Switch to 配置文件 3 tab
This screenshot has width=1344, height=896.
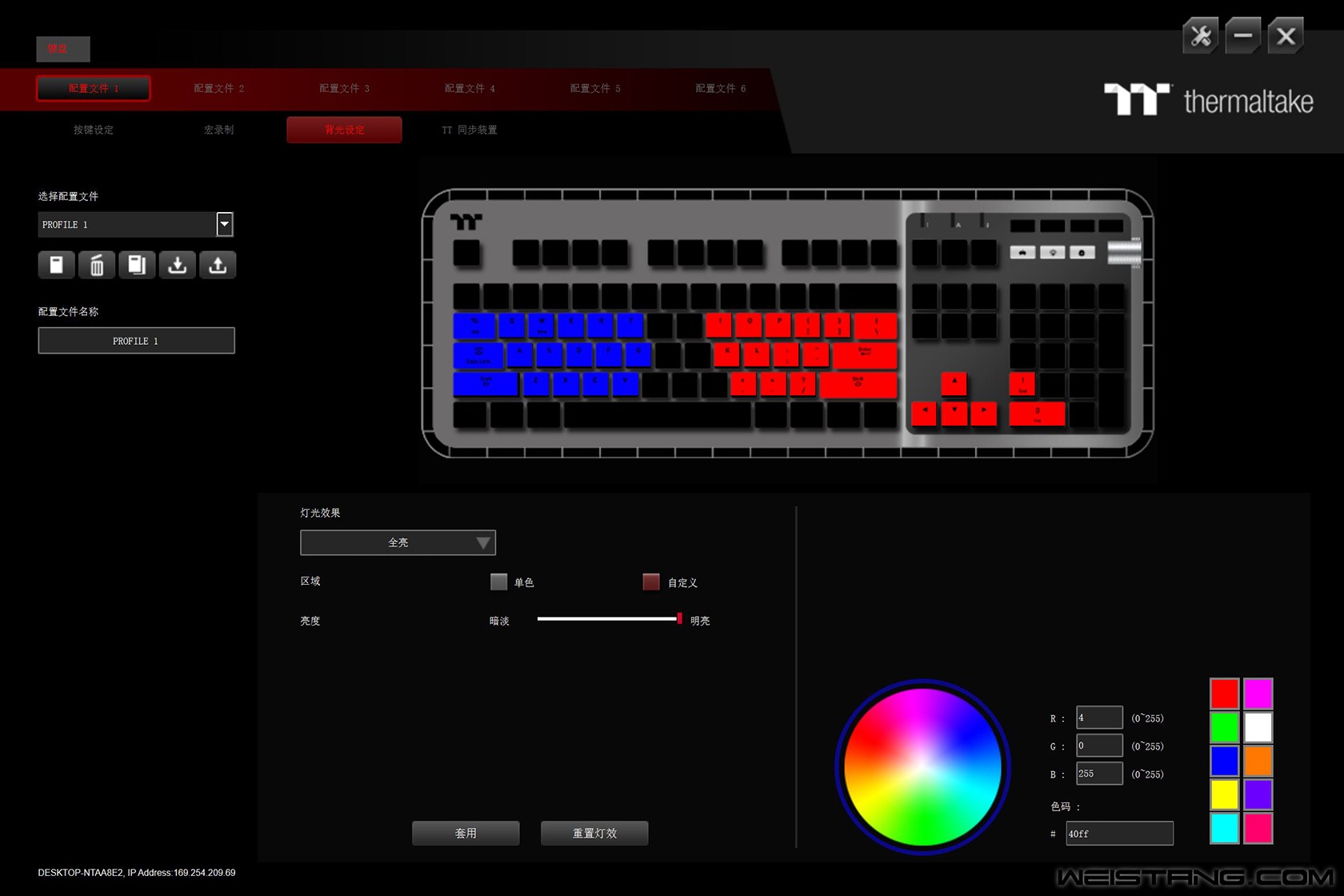pyautogui.click(x=344, y=88)
